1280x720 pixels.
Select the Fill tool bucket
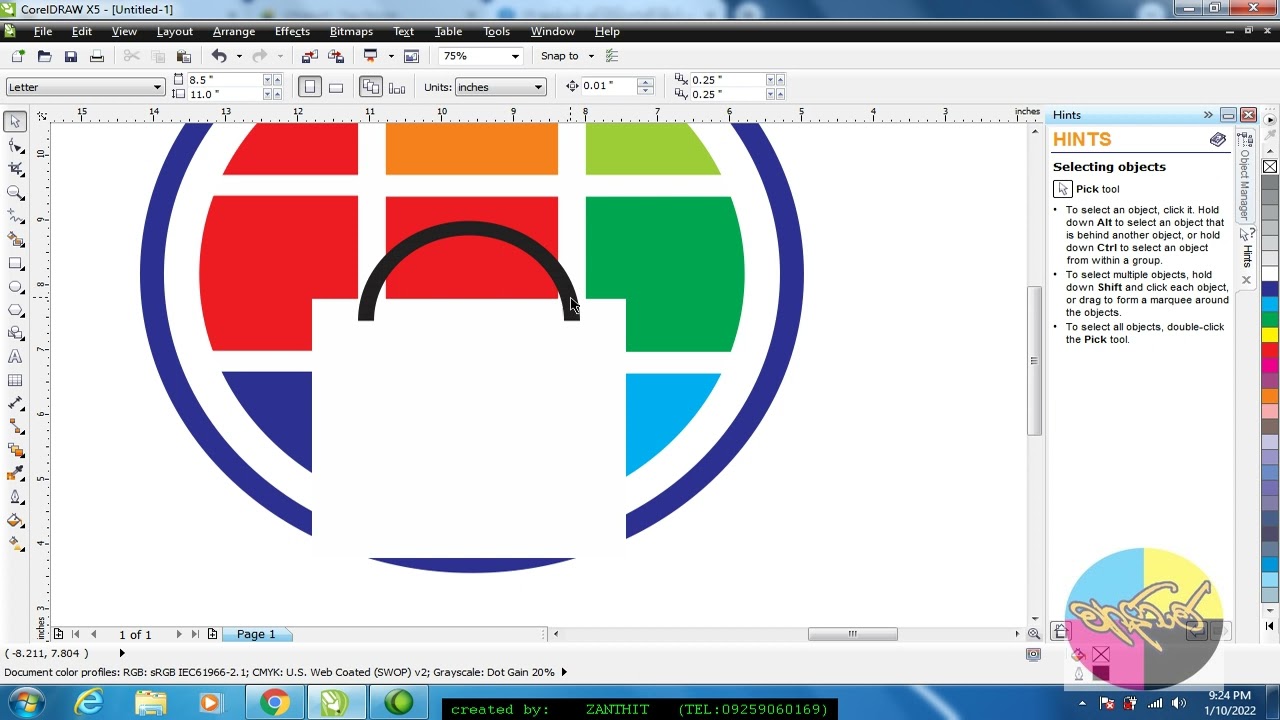tap(16, 520)
